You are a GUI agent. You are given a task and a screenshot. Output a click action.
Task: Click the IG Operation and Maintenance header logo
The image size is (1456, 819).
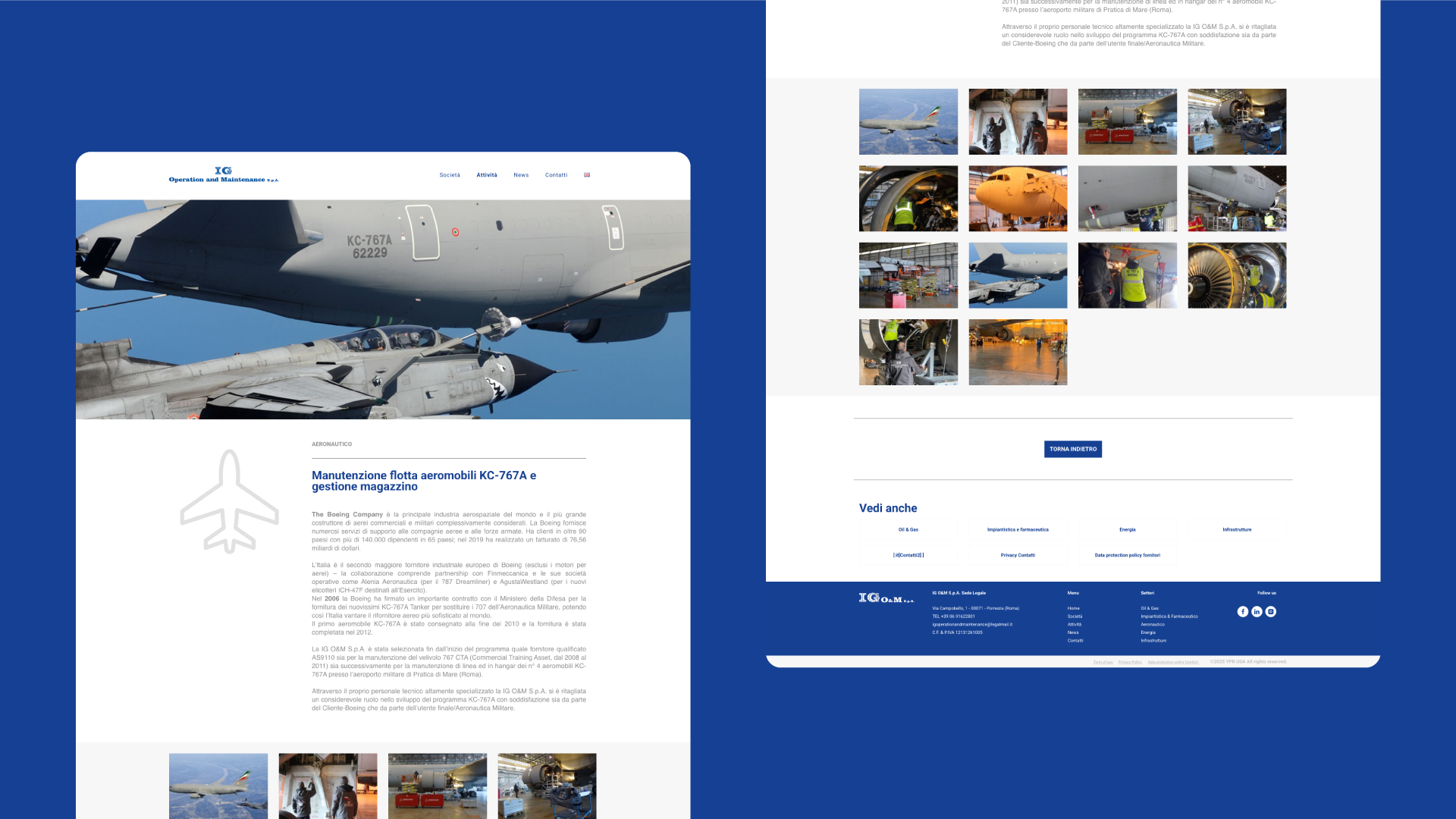click(224, 175)
